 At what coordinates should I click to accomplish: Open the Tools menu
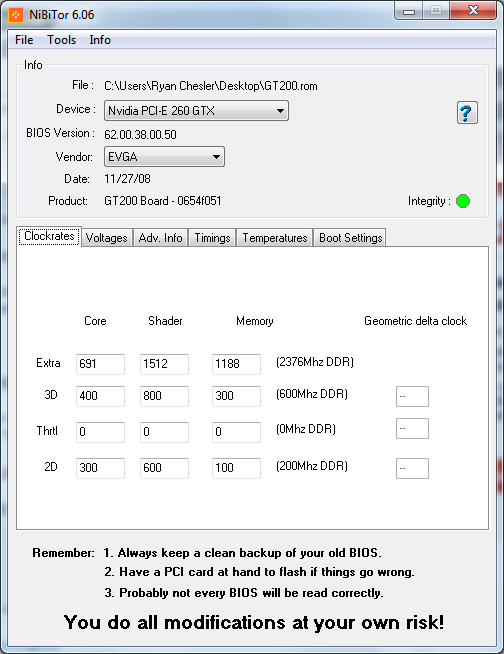click(x=61, y=40)
